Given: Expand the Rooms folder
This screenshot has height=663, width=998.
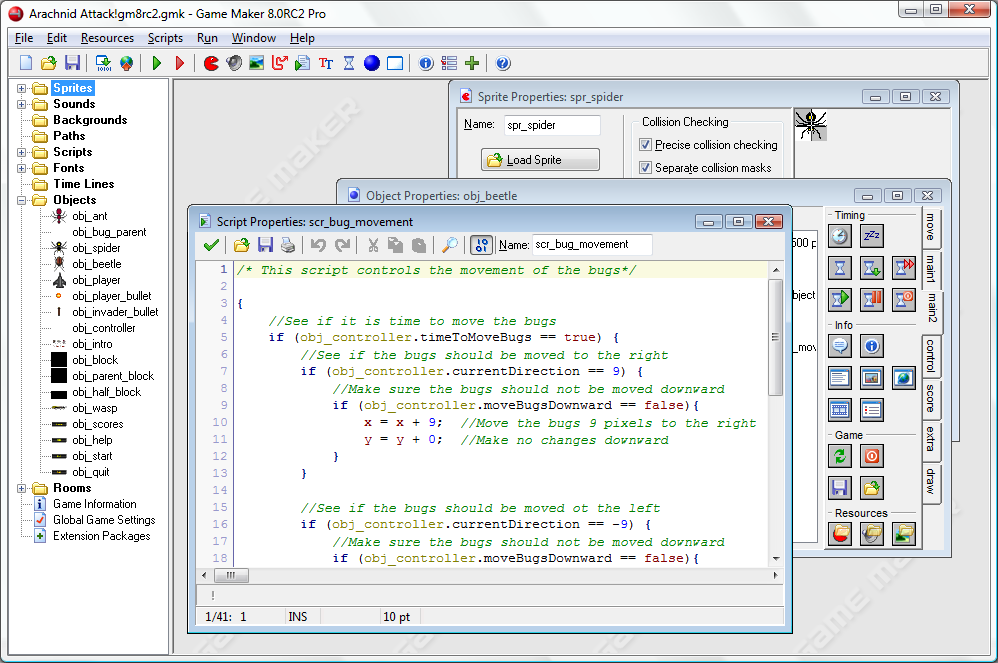Looking at the screenshot, I should pos(22,489).
